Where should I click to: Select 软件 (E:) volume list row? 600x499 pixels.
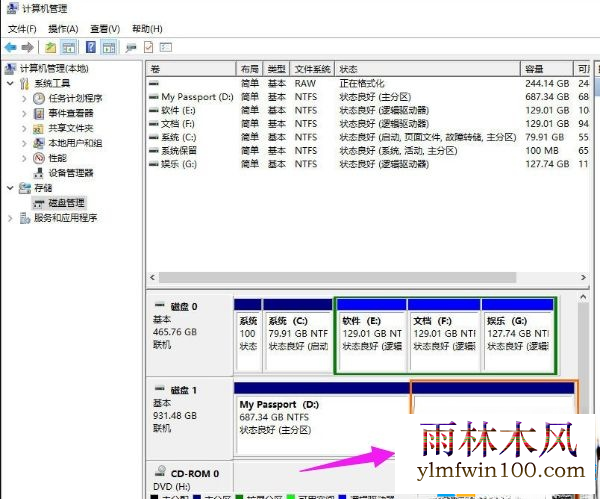[368, 110]
